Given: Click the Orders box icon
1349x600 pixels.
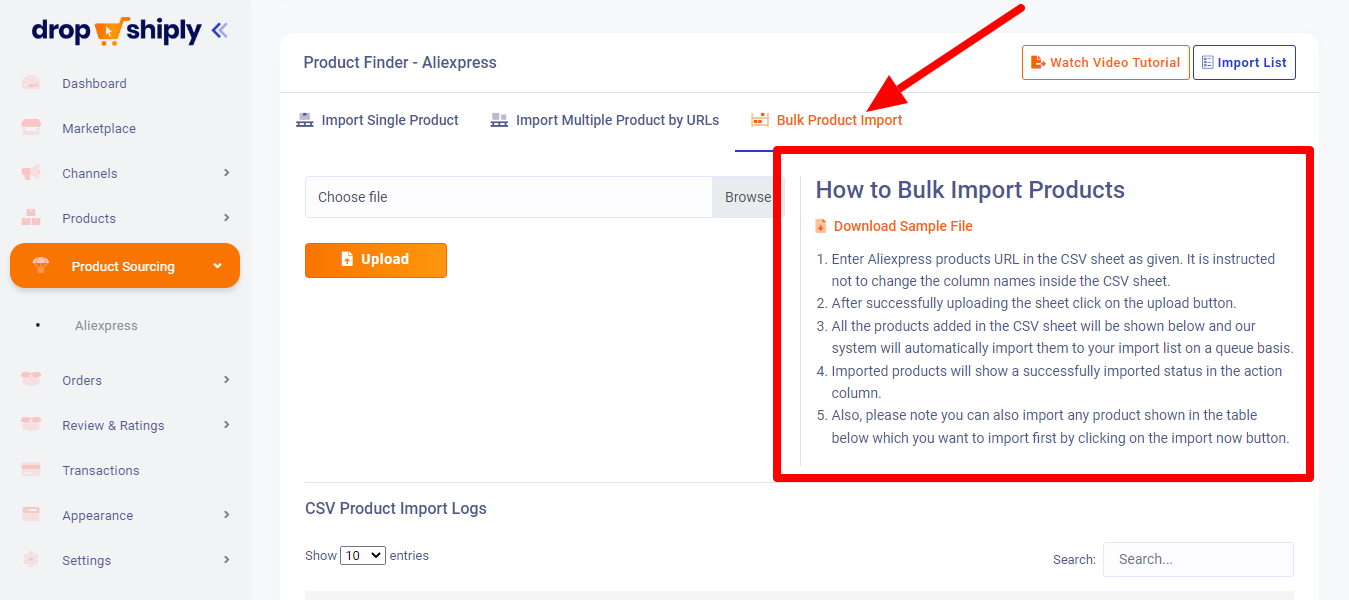Looking at the screenshot, I should 31,380.
